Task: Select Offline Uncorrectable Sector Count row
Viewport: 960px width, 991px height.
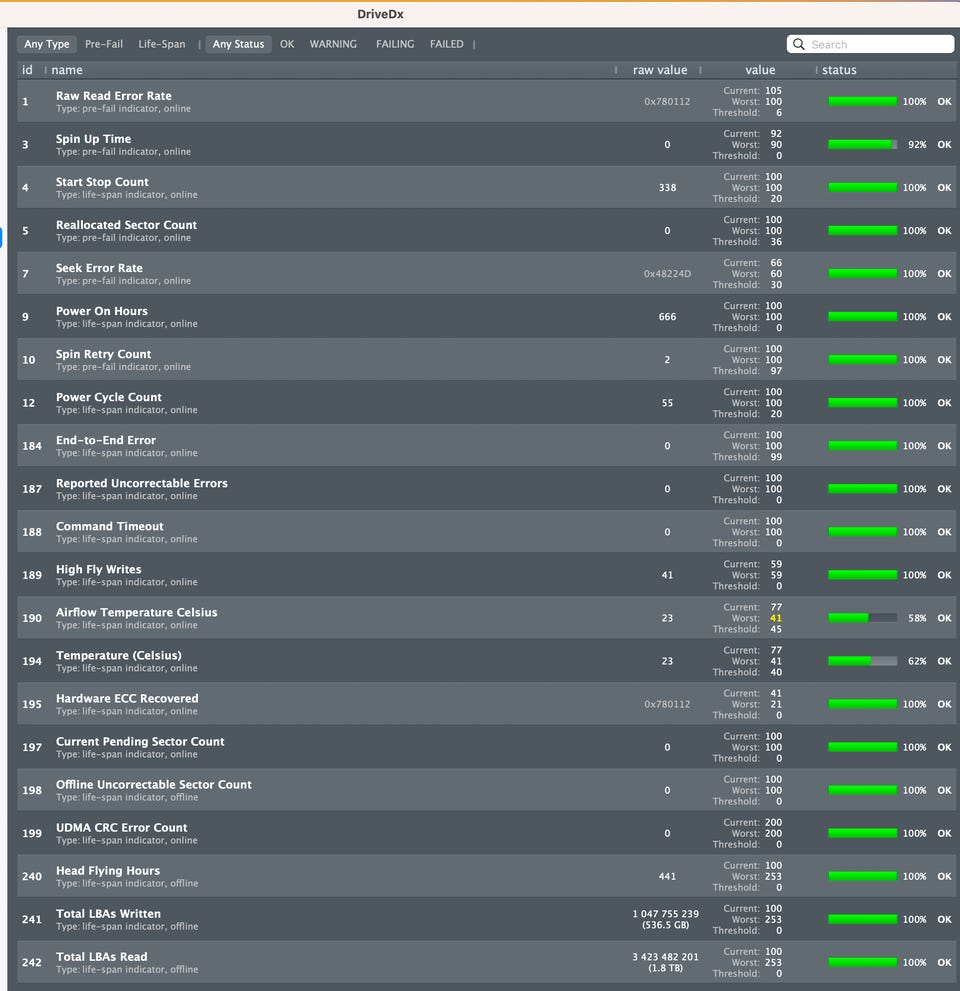Action: click(x=486, y=789)
